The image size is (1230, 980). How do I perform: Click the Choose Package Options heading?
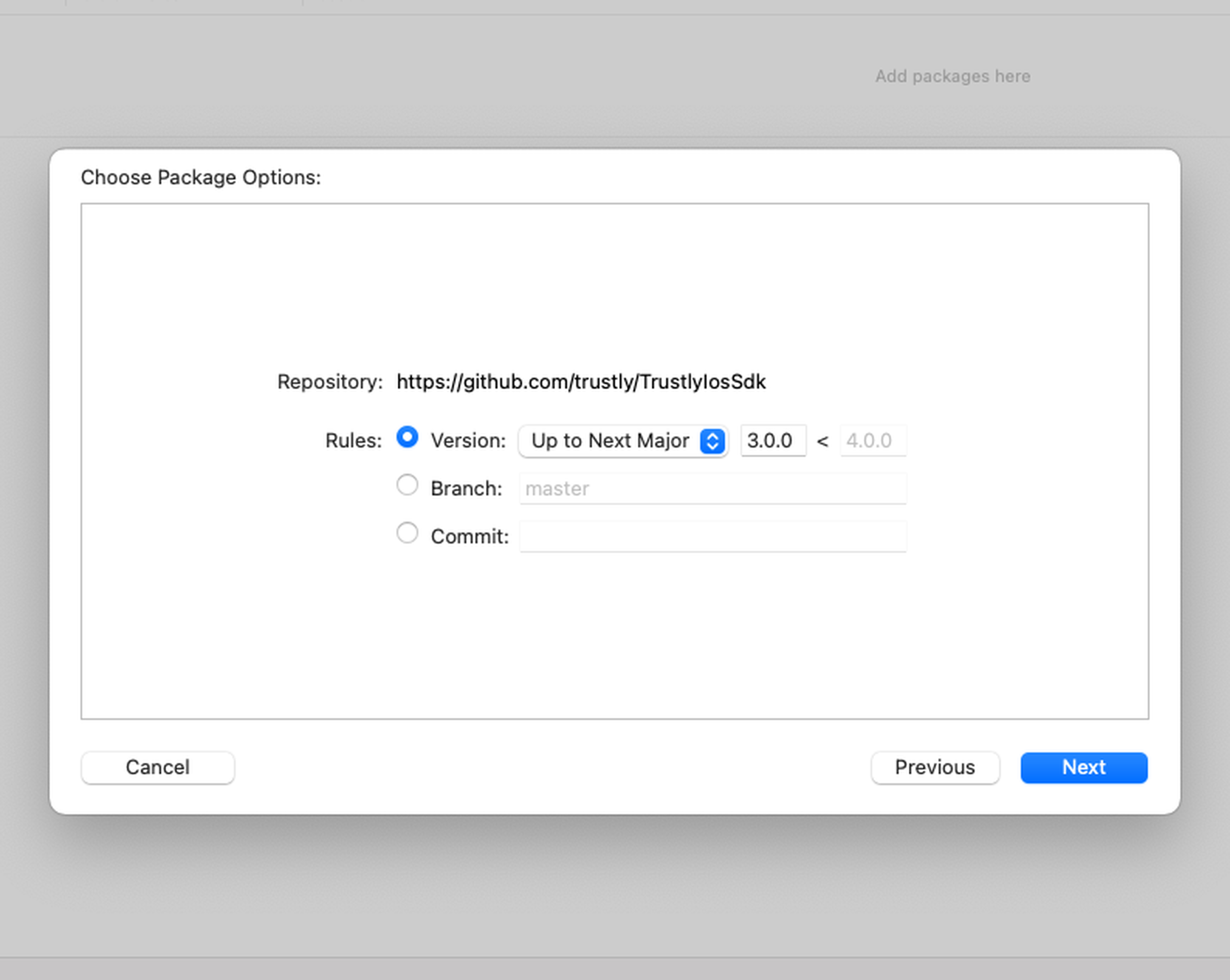point(201,177)
